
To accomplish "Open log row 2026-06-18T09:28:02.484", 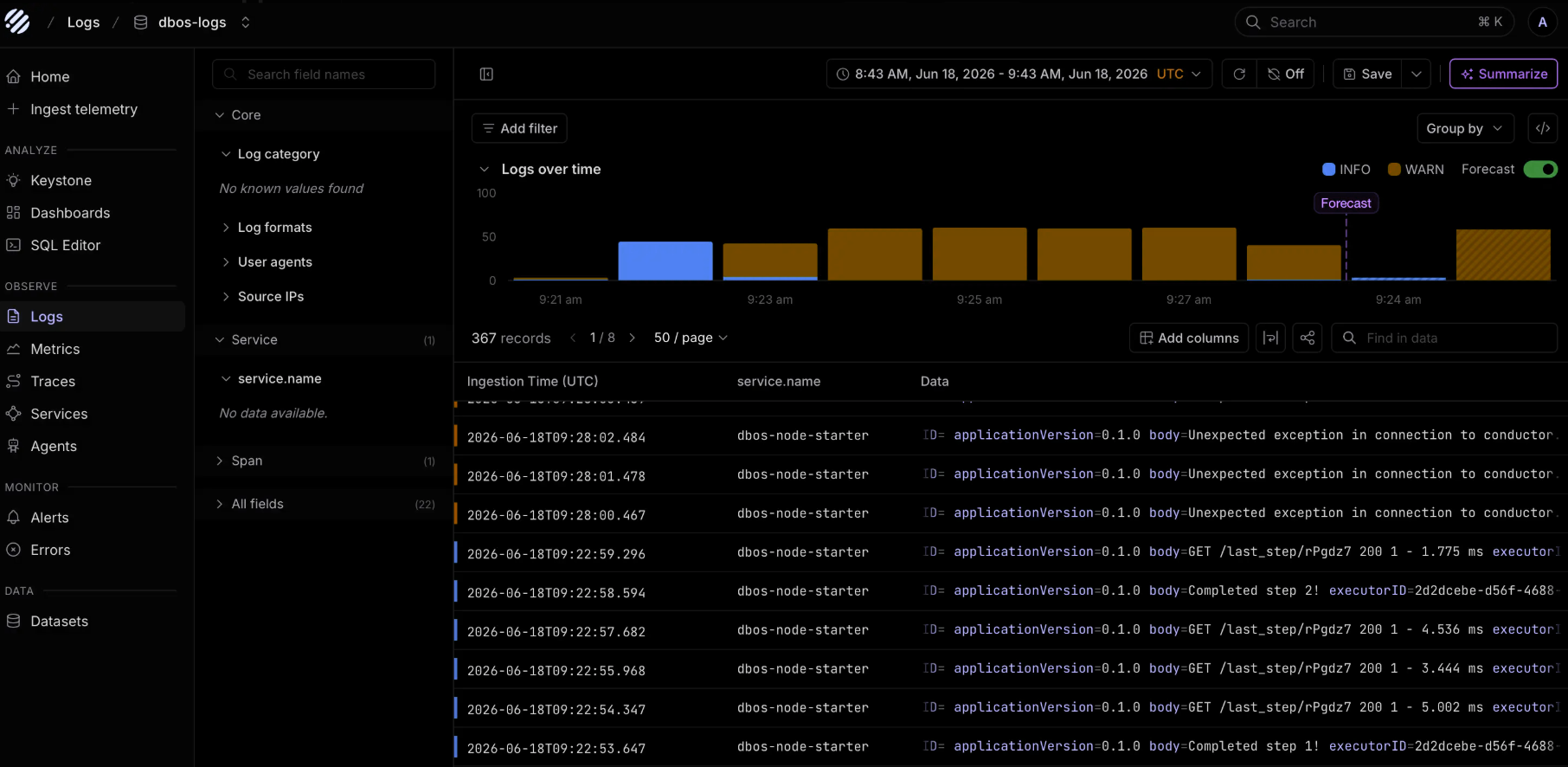I will [x=1011, y=436].
